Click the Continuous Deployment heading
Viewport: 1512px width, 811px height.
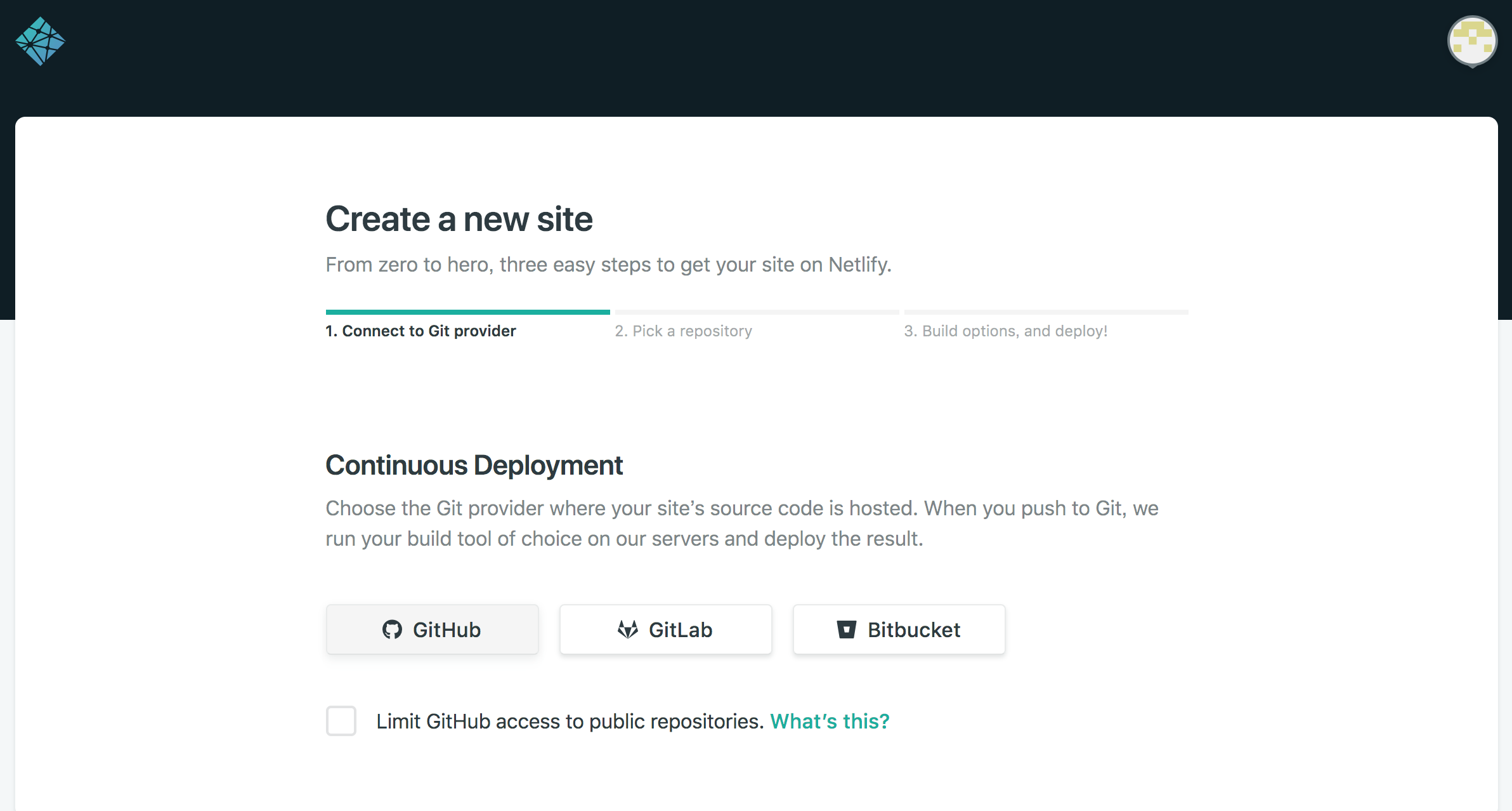[x=474, y=465]
